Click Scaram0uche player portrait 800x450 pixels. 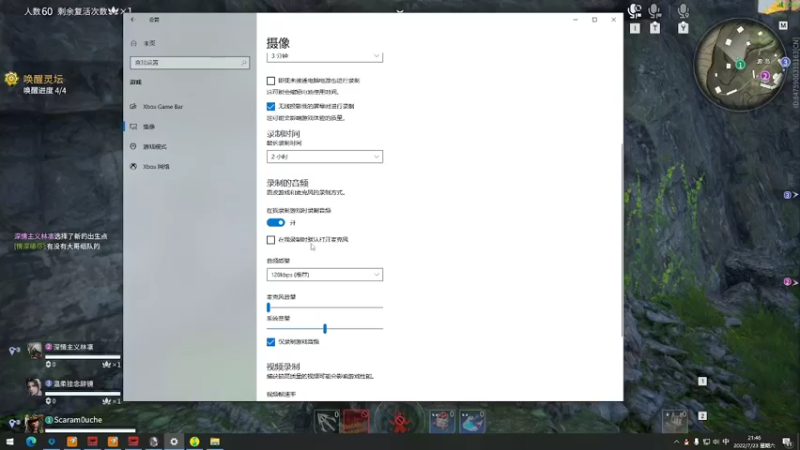pos(34,424)
